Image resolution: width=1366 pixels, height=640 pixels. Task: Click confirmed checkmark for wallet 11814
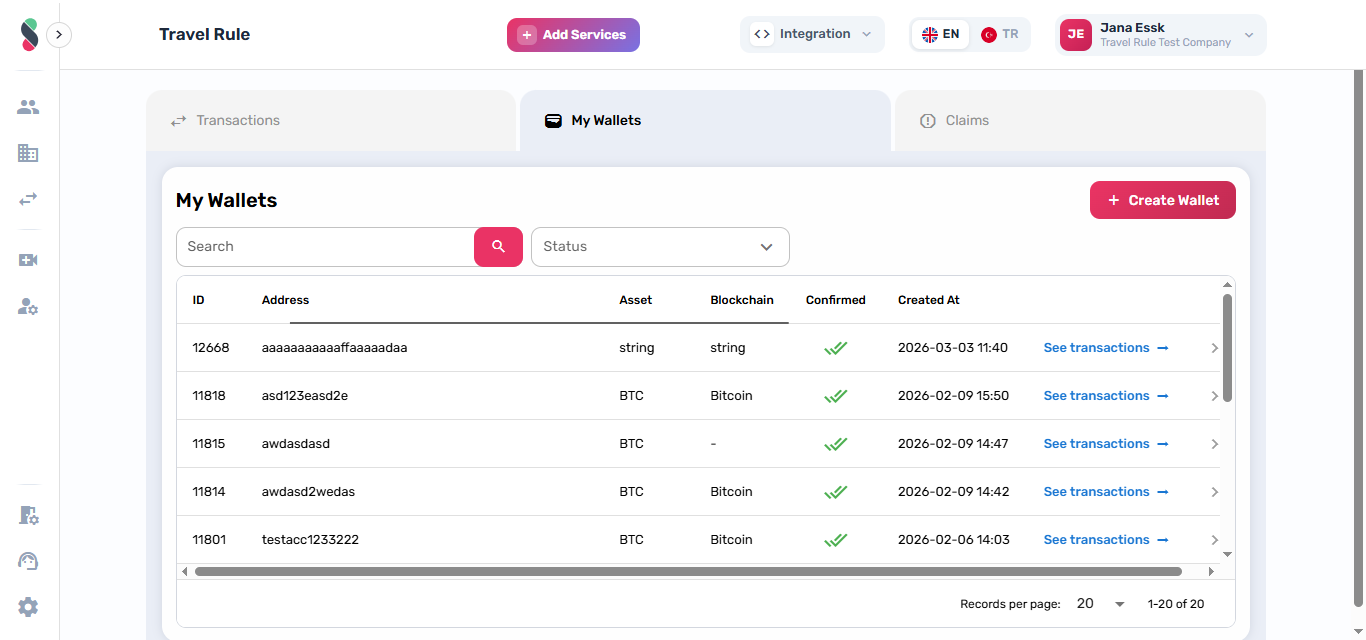pos(836,492)
